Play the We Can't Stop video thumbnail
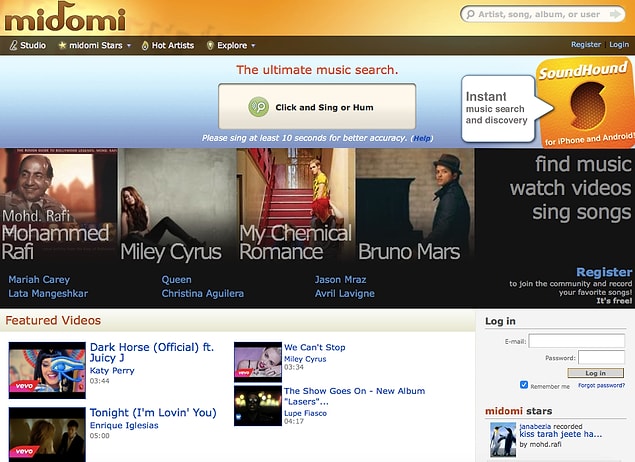 pos(258,362)
